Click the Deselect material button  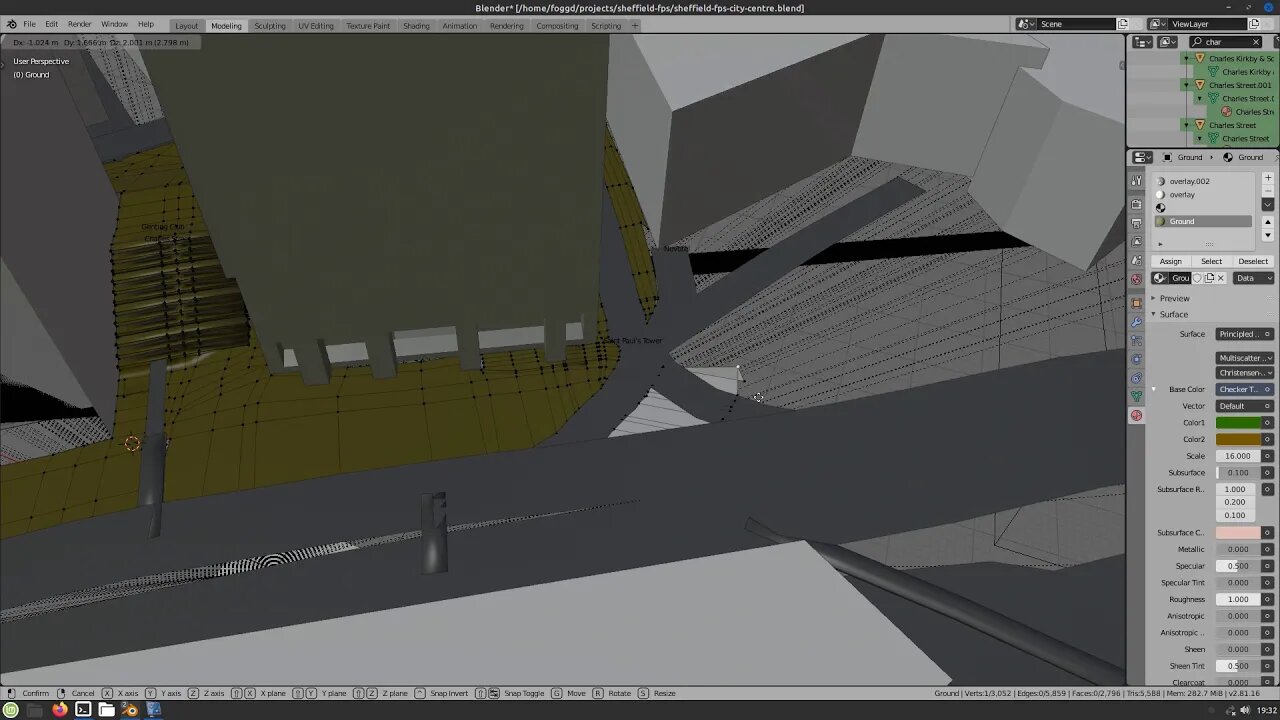pos(1253,261)
